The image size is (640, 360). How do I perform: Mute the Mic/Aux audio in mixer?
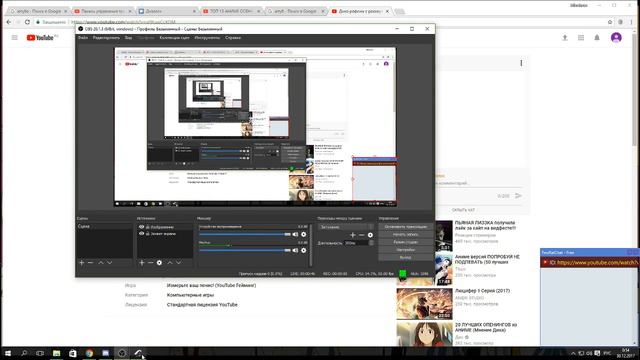tap(295, 250)
